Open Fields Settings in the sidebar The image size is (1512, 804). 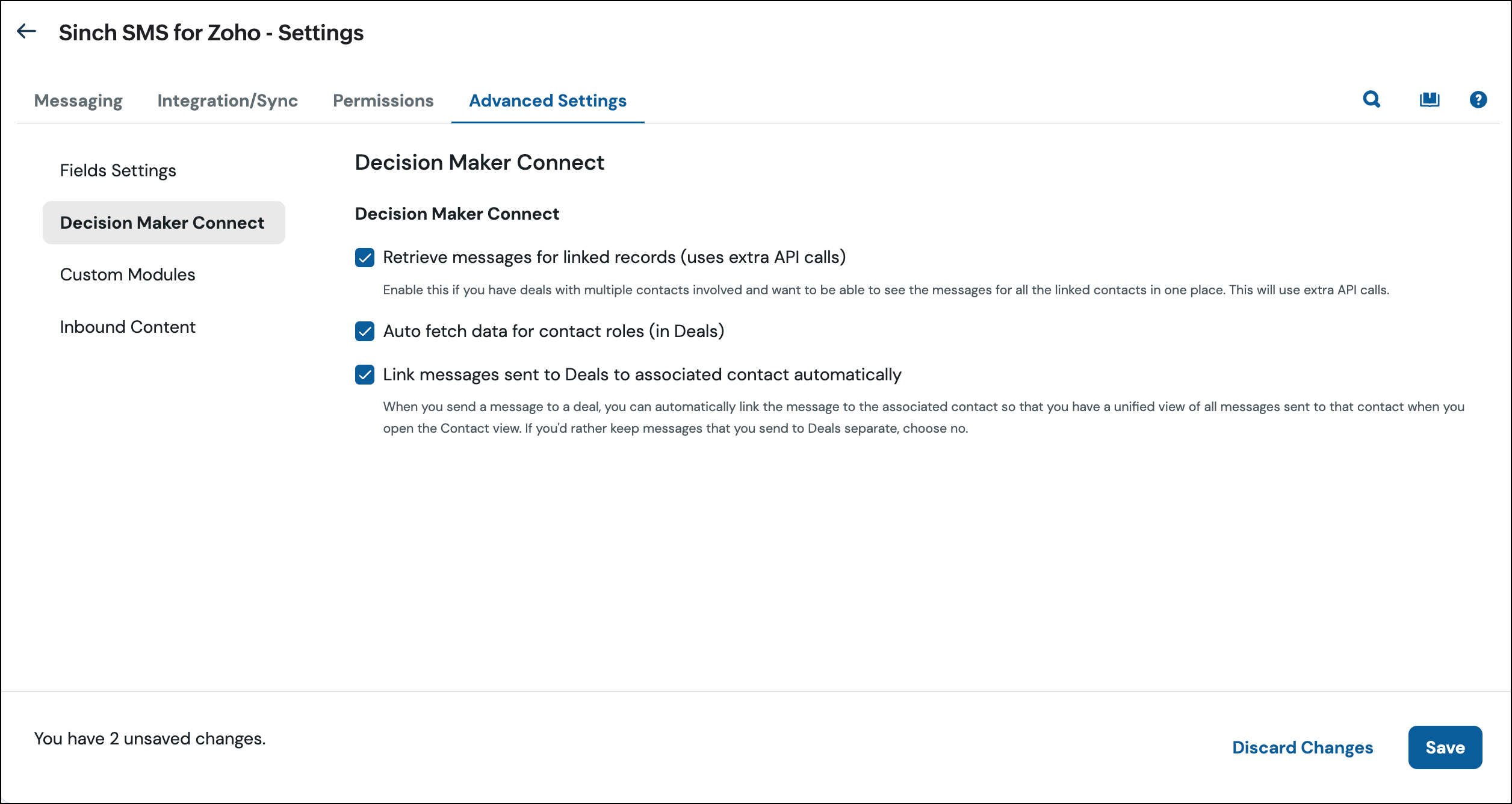coord(118,170)
